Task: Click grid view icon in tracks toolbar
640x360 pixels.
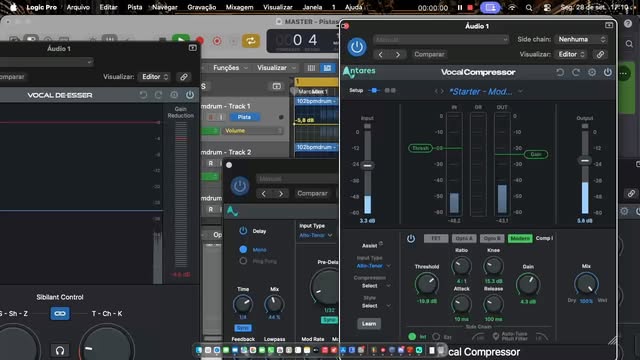Action: coord(311,68)
